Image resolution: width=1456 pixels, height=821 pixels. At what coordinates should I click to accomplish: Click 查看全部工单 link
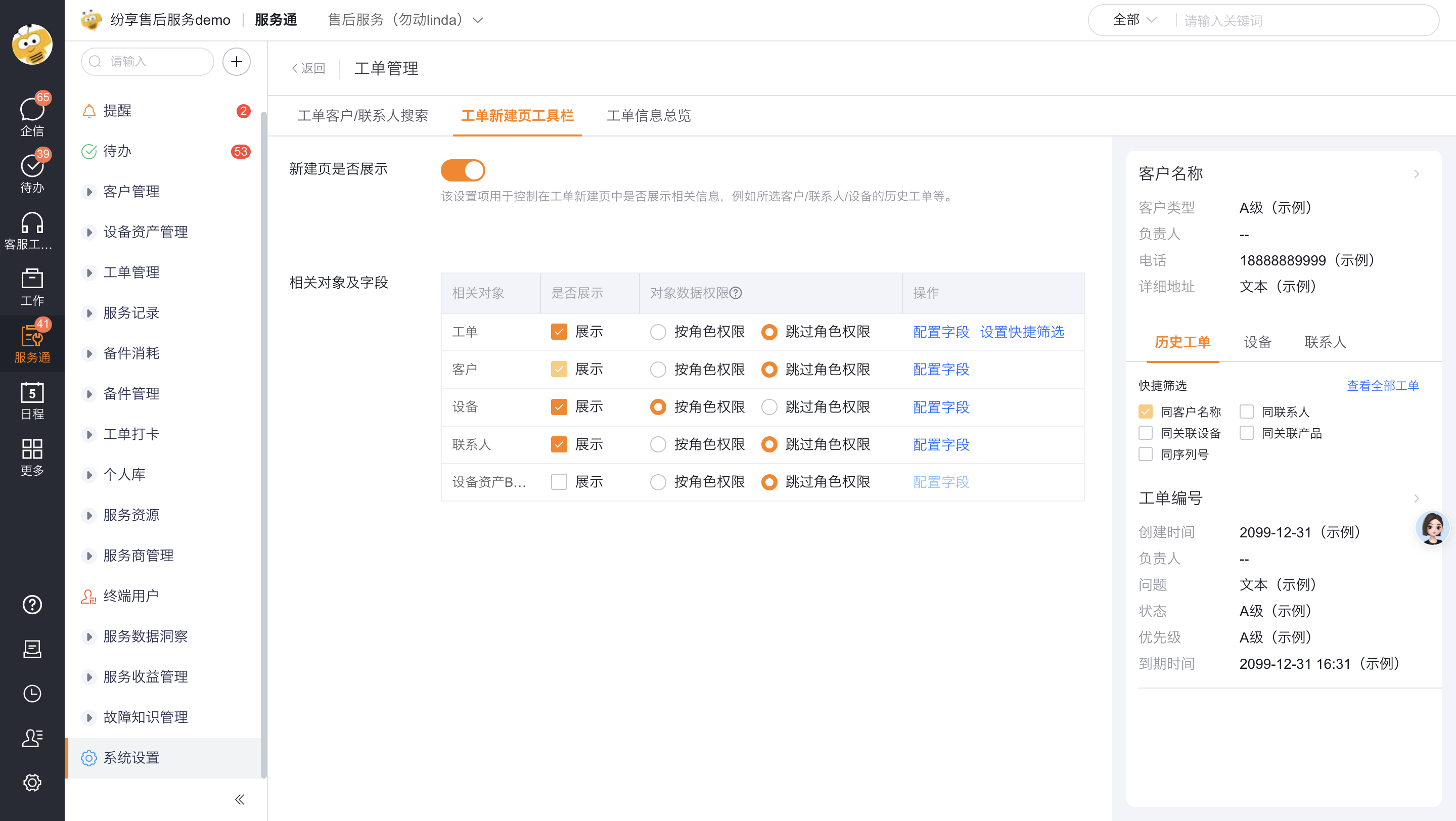(x=1383, y=386)
